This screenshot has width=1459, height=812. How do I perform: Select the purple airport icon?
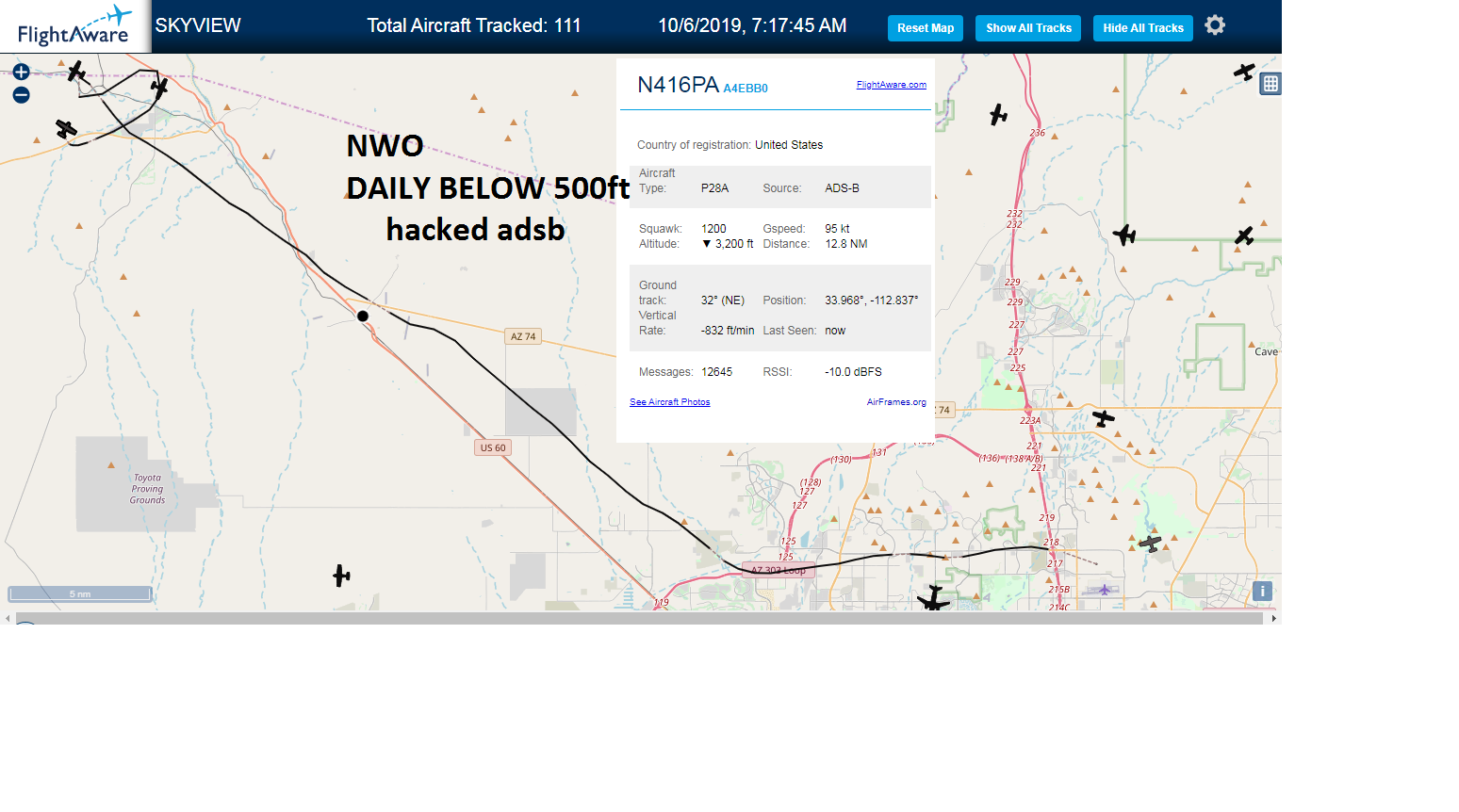coord(1104,590)
